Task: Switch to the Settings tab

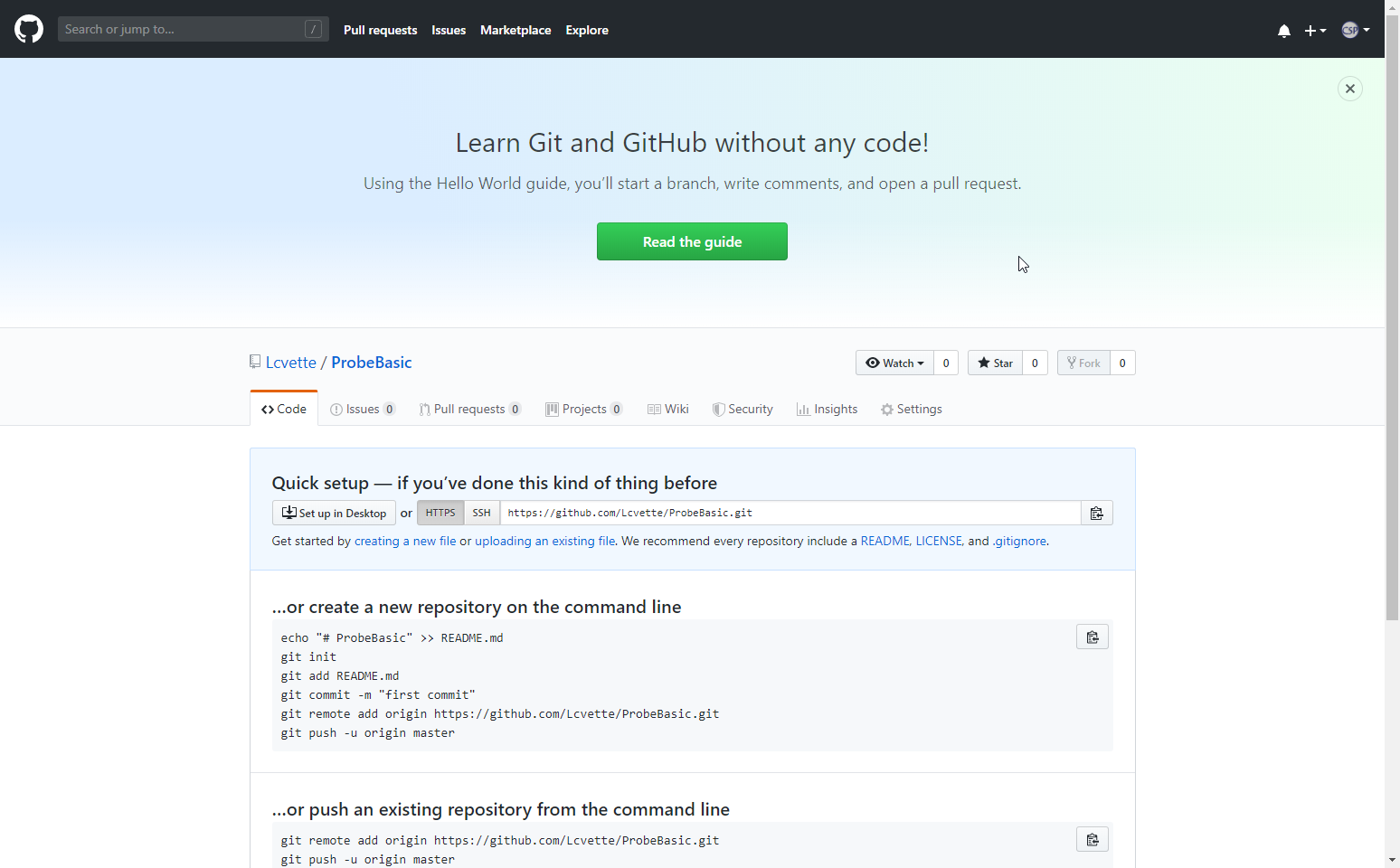Action: pyautogui.click(x=912, y=409)
